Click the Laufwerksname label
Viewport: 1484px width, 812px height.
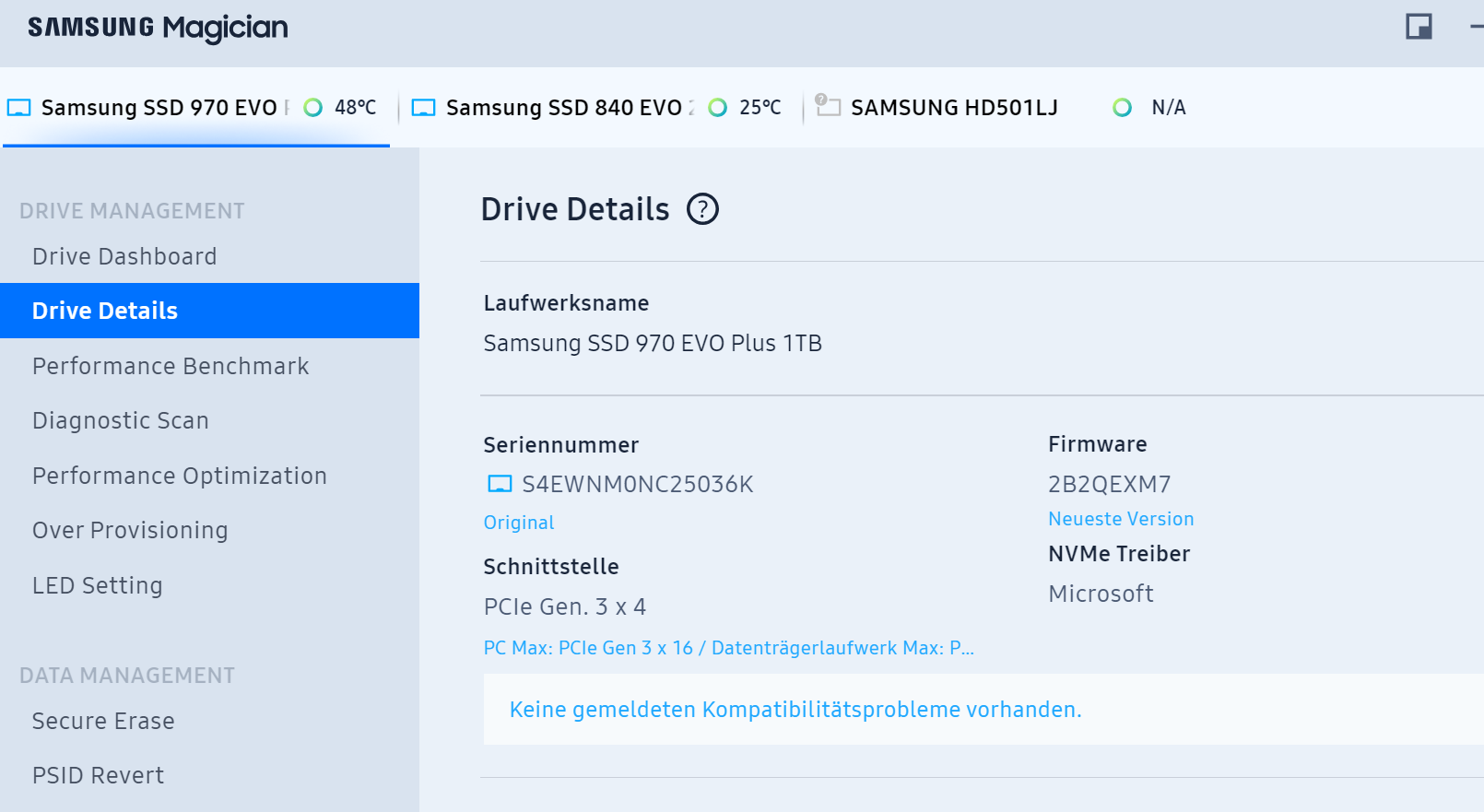[566, 303]
